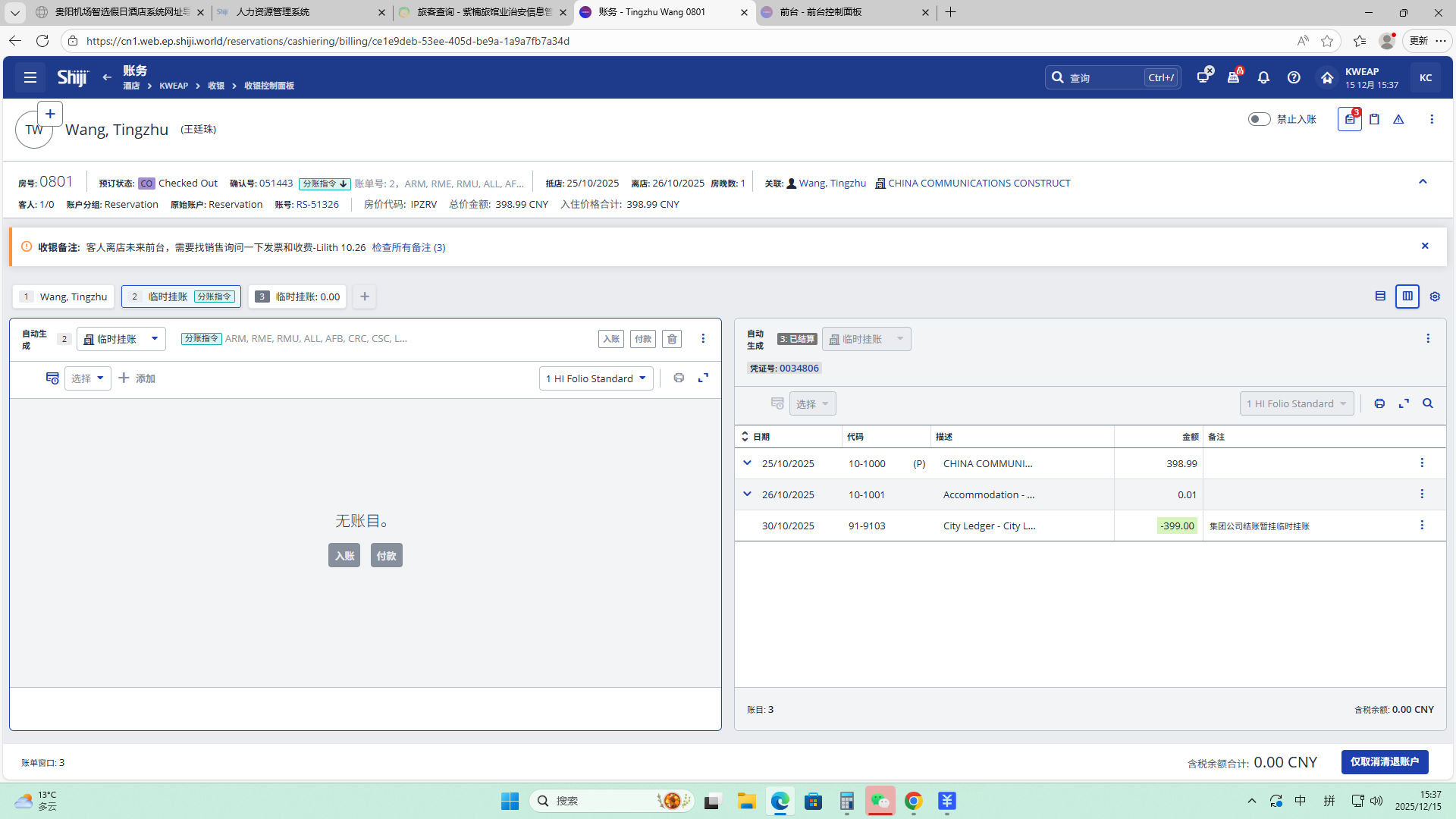Click the 查询 search input field
Image resolution: width=1456 pixels, height=819 pixels.
click(1103, 77)
